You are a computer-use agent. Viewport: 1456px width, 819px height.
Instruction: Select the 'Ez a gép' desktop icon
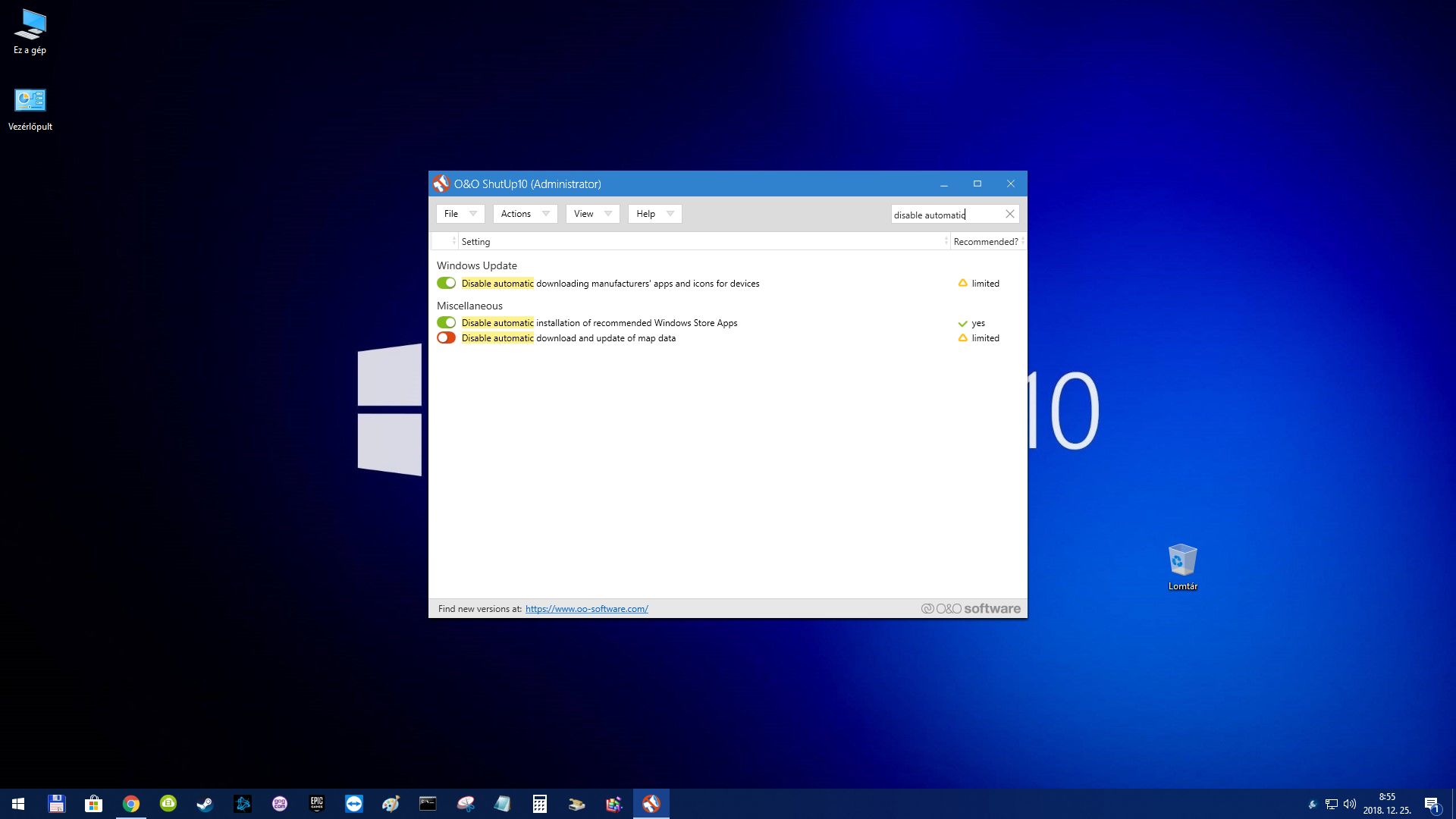30,32
